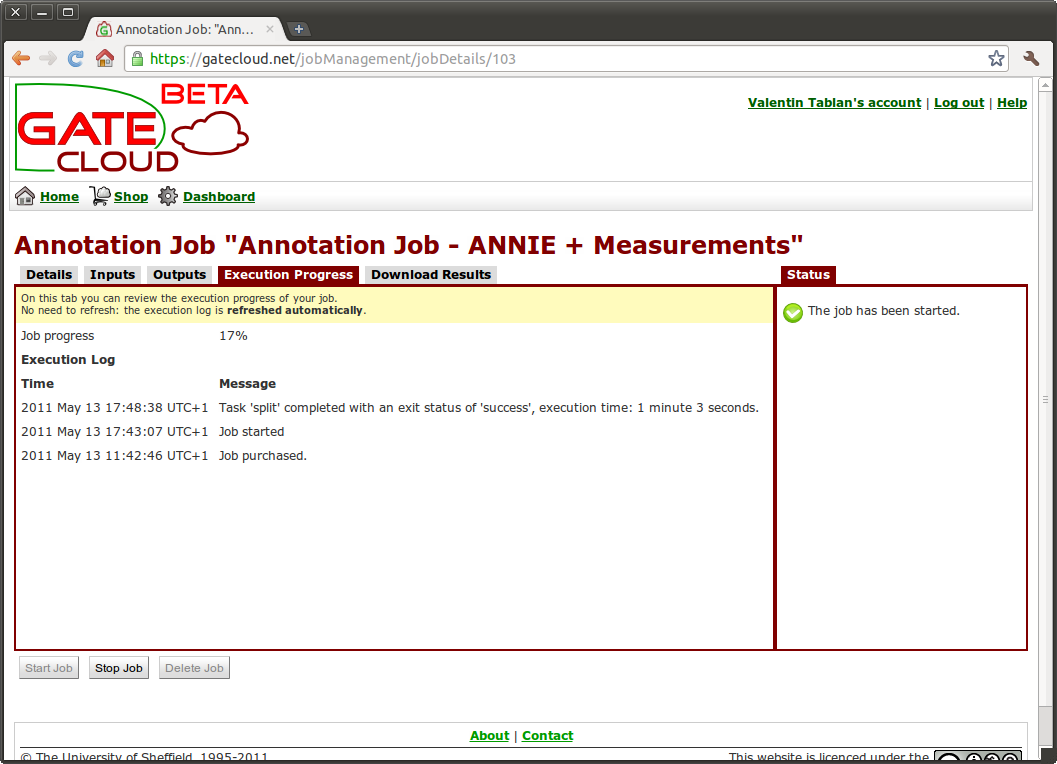Click the page vertical scrollbar
1057x764 pixels.
(x=1046, y=399)
